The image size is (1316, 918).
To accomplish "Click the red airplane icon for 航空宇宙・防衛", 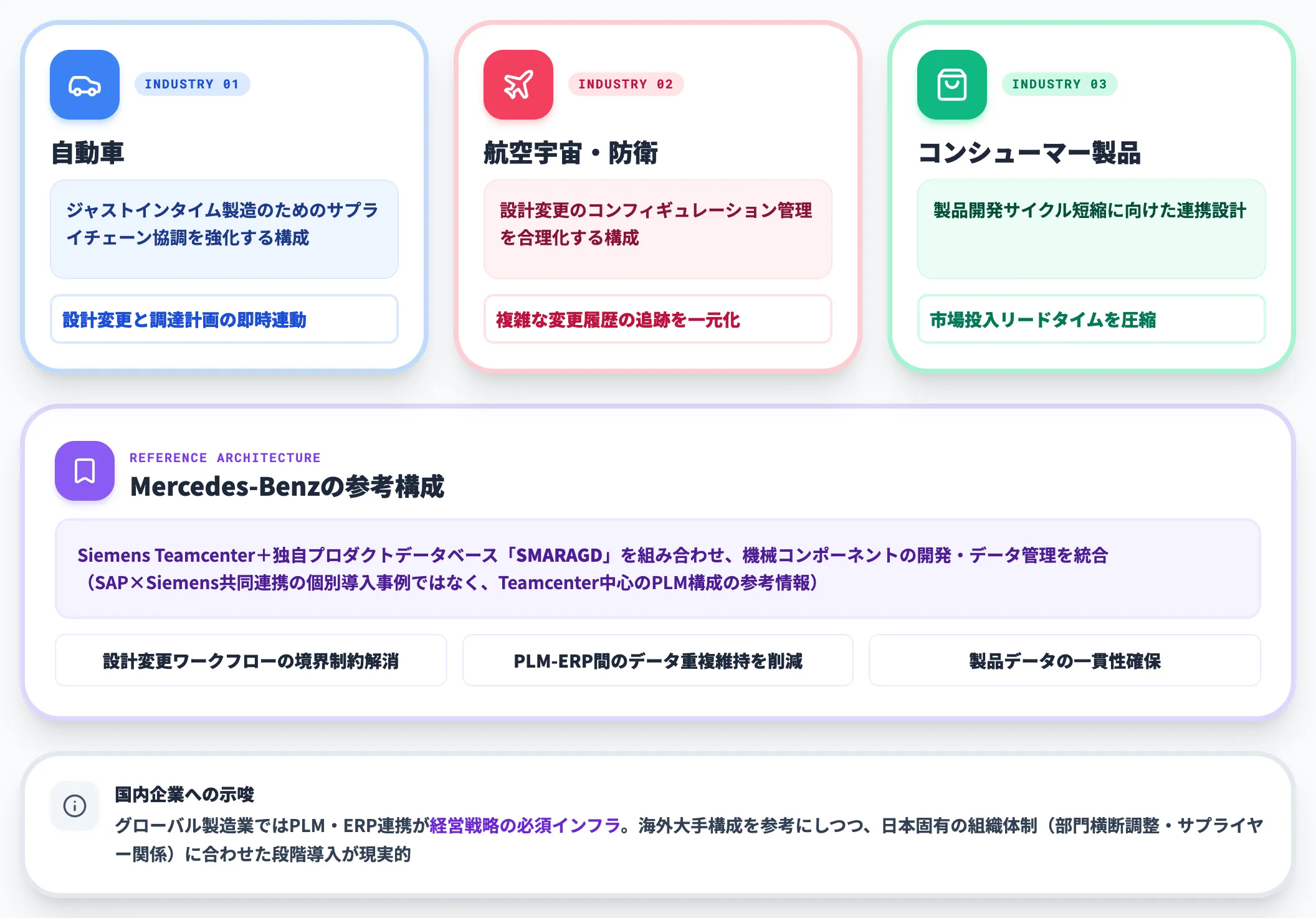I will [518, 85].
